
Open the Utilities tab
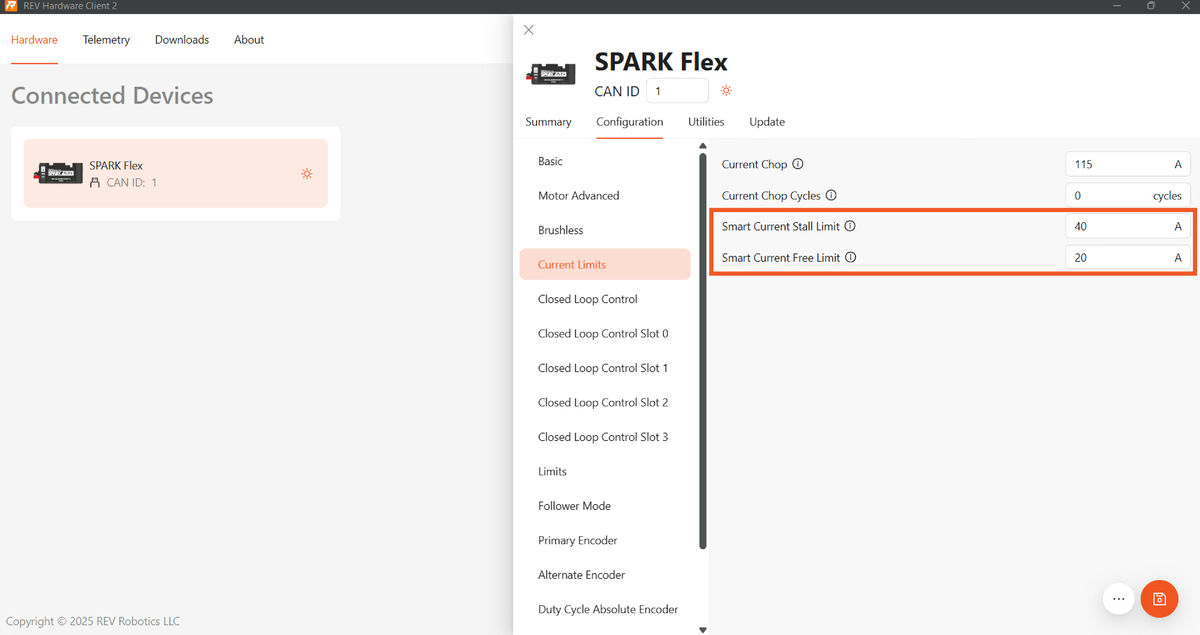(x=706, y=122)
